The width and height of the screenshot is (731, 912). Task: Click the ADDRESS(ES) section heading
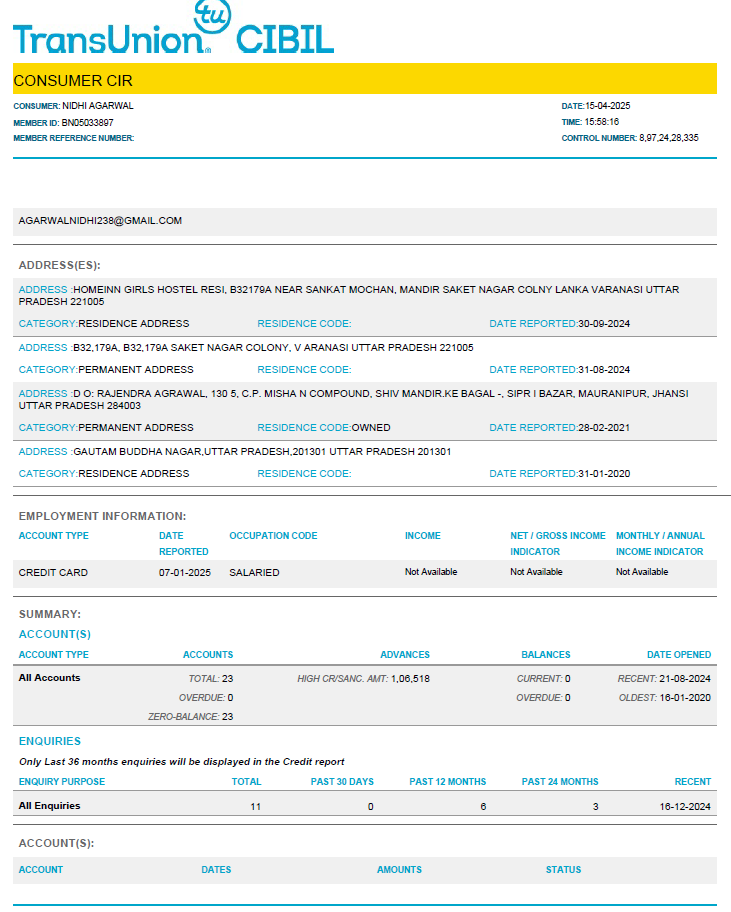(59, 265)
